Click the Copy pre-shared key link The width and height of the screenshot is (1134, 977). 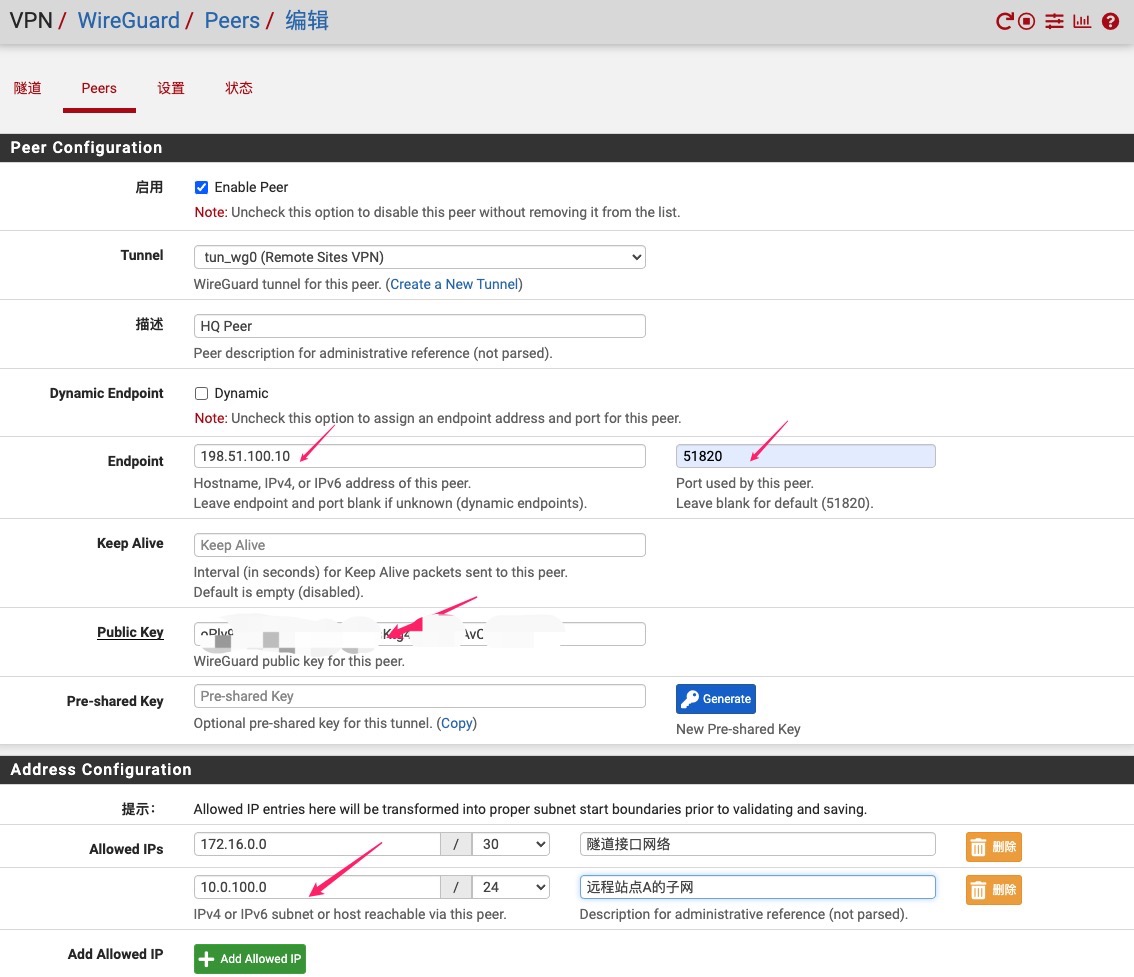456,723
